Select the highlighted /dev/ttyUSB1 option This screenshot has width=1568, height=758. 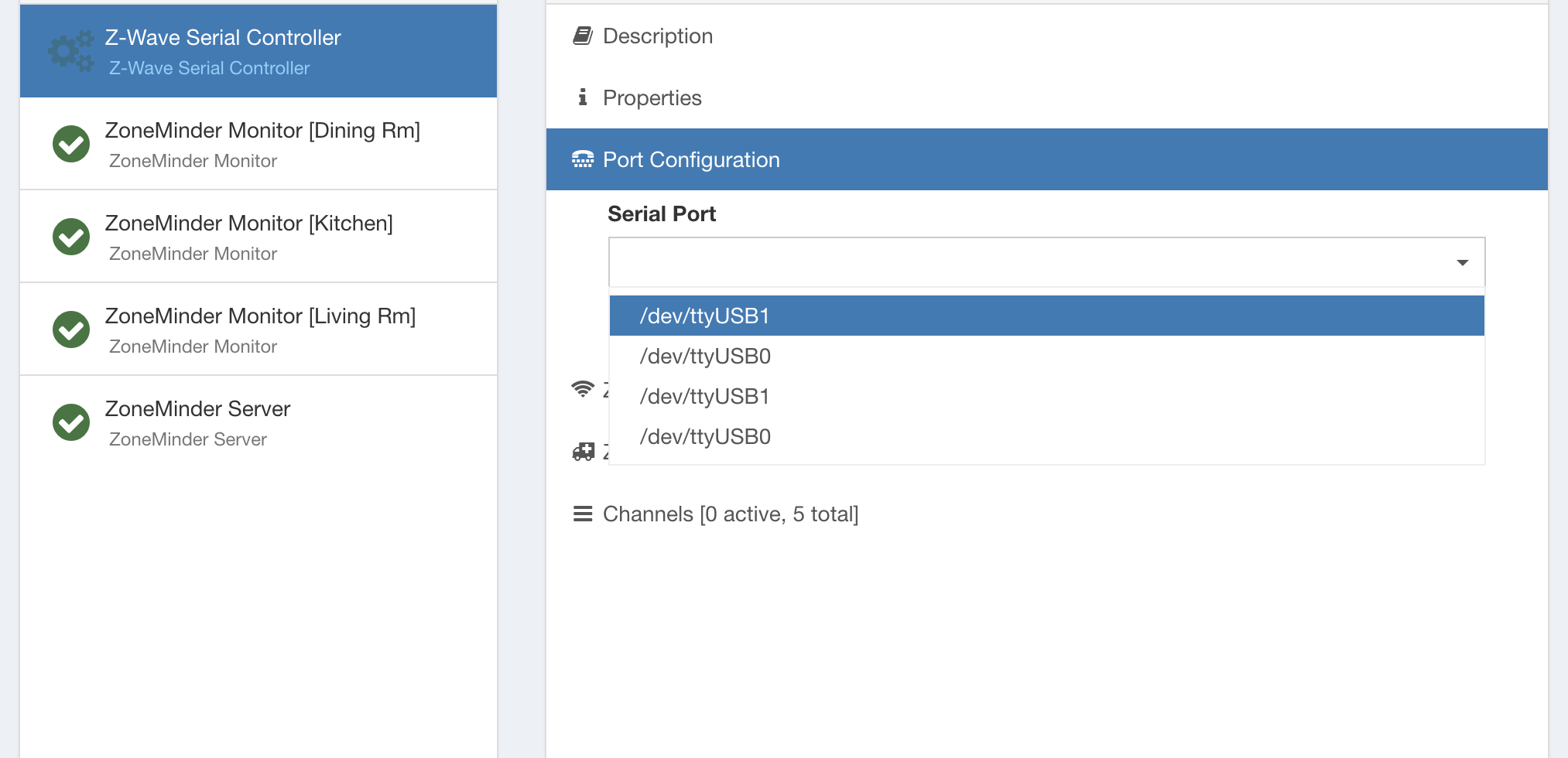tap(704, 316)
